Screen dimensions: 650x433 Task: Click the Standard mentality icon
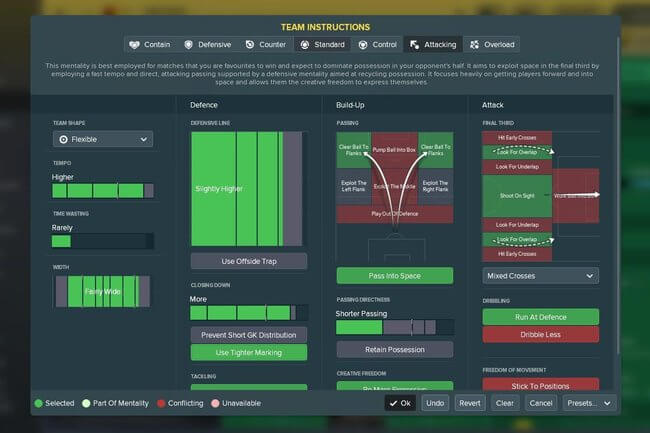tap(305, 45)
